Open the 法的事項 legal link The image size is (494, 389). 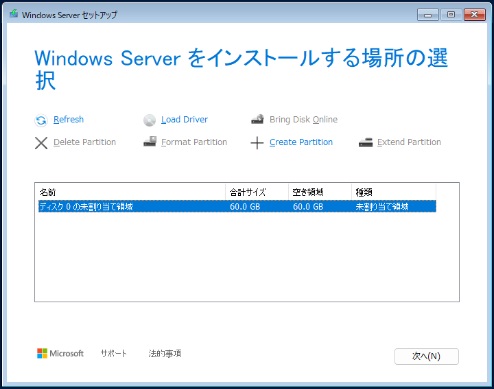click(165, 353)
